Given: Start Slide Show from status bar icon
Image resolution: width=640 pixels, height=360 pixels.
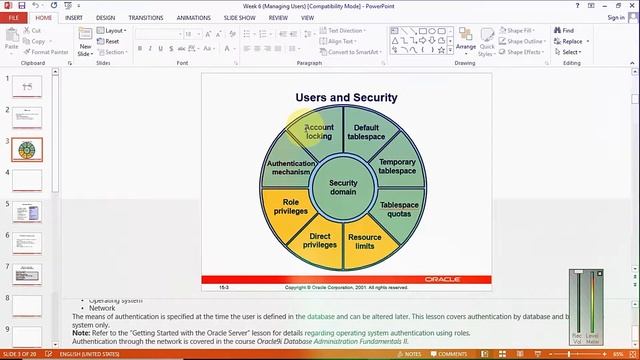Looking at the screenshot, I should pos(538,354).
